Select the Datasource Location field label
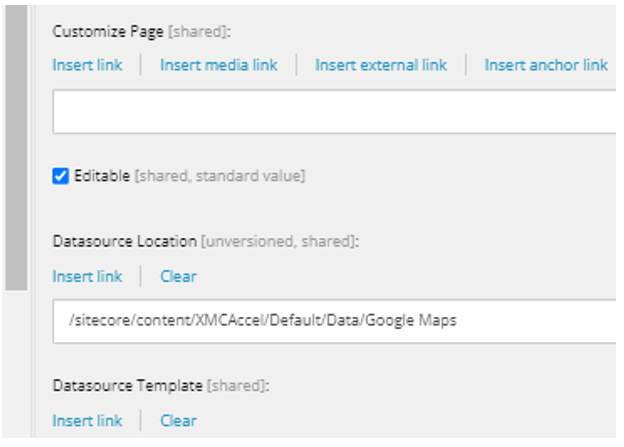This screenshot has width=624, height=447. coord(125,241)
